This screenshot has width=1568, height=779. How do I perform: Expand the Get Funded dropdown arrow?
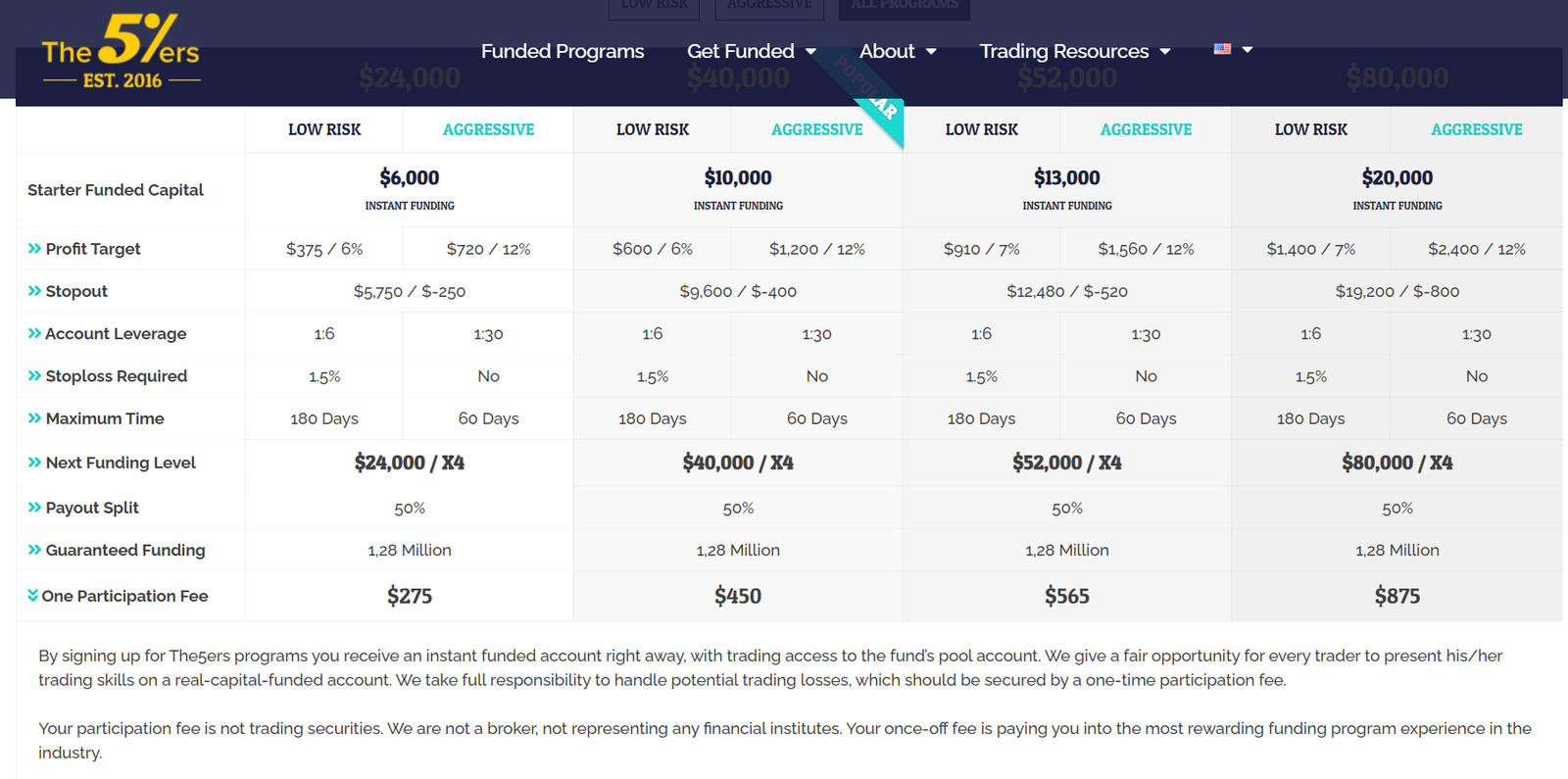810,52
